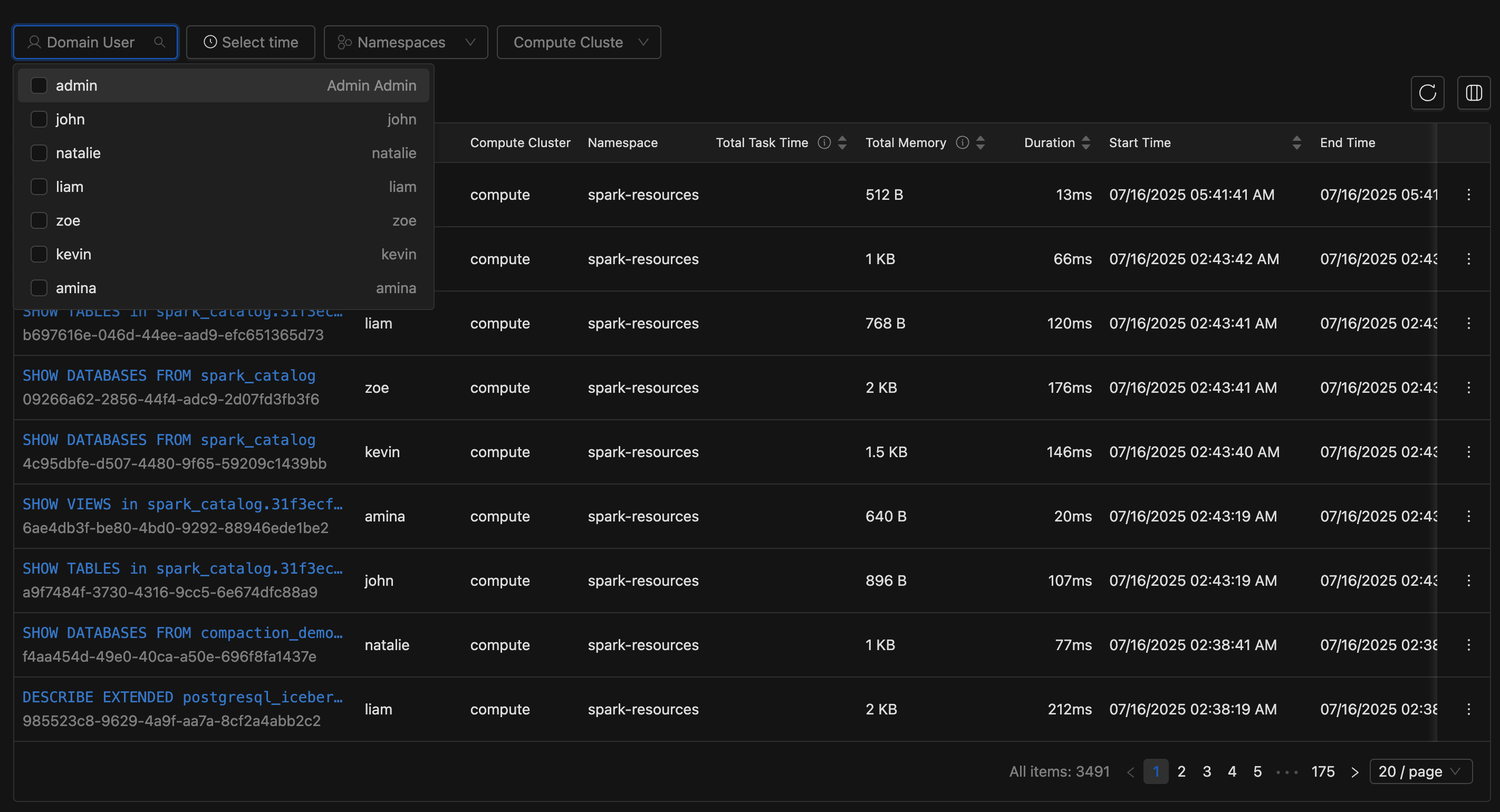Check the kevin user checkbox
Image resolution: width=1500 pixels, height=812 pixels.
click(39, 254)
